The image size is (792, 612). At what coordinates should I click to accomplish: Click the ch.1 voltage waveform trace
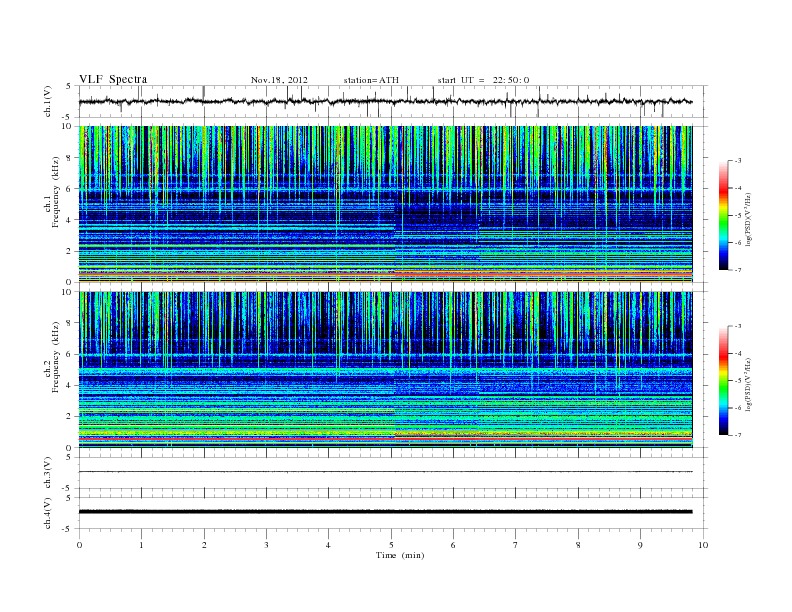click(x=385, y=101)
